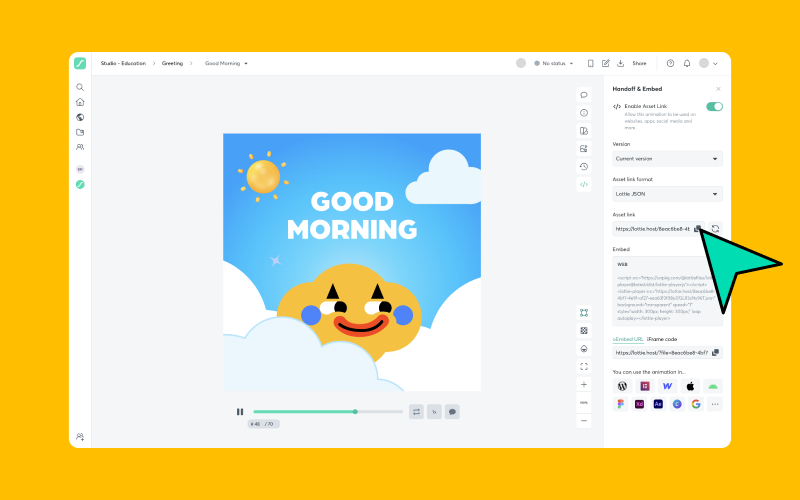This screenshot has width=800, height=500.
Task: Click the LottieFiles logo in top-left corner
Action: [x=80, y=63]
